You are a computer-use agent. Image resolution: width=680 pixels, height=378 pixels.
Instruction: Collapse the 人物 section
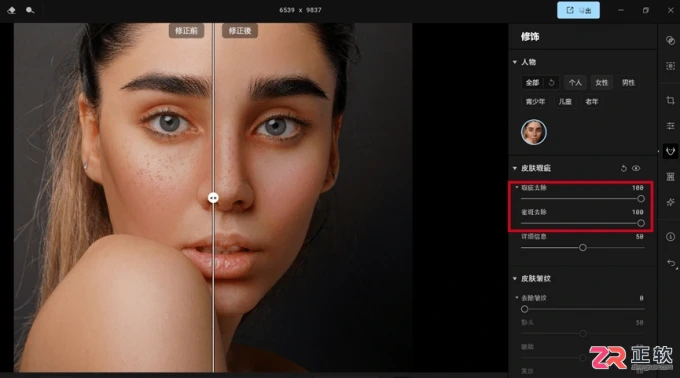click(x=515, y=62)
